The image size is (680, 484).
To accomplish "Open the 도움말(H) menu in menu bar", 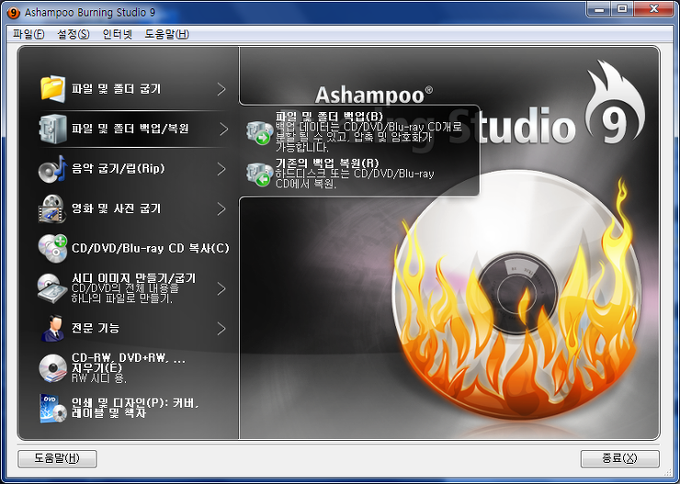I will click(167, 34).
